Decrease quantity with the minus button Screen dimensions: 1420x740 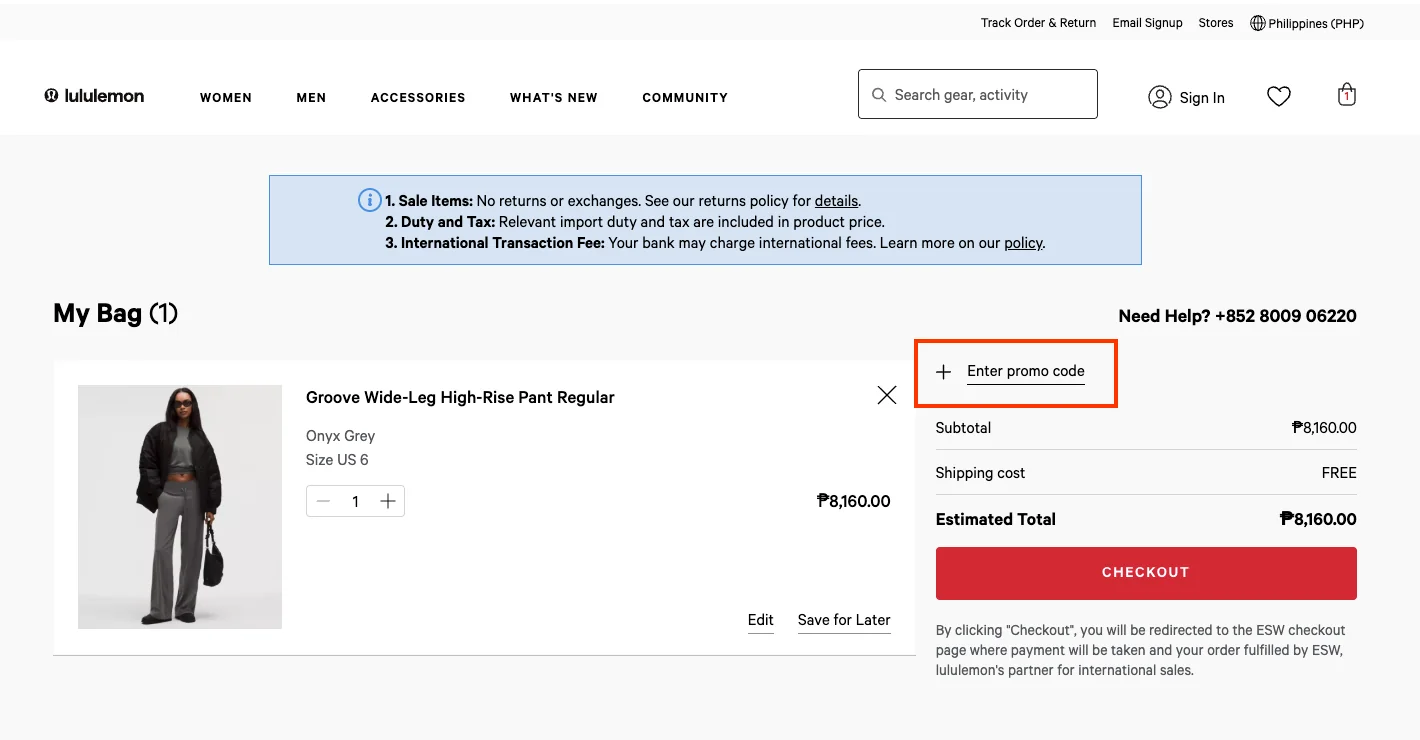coord(323,501)
